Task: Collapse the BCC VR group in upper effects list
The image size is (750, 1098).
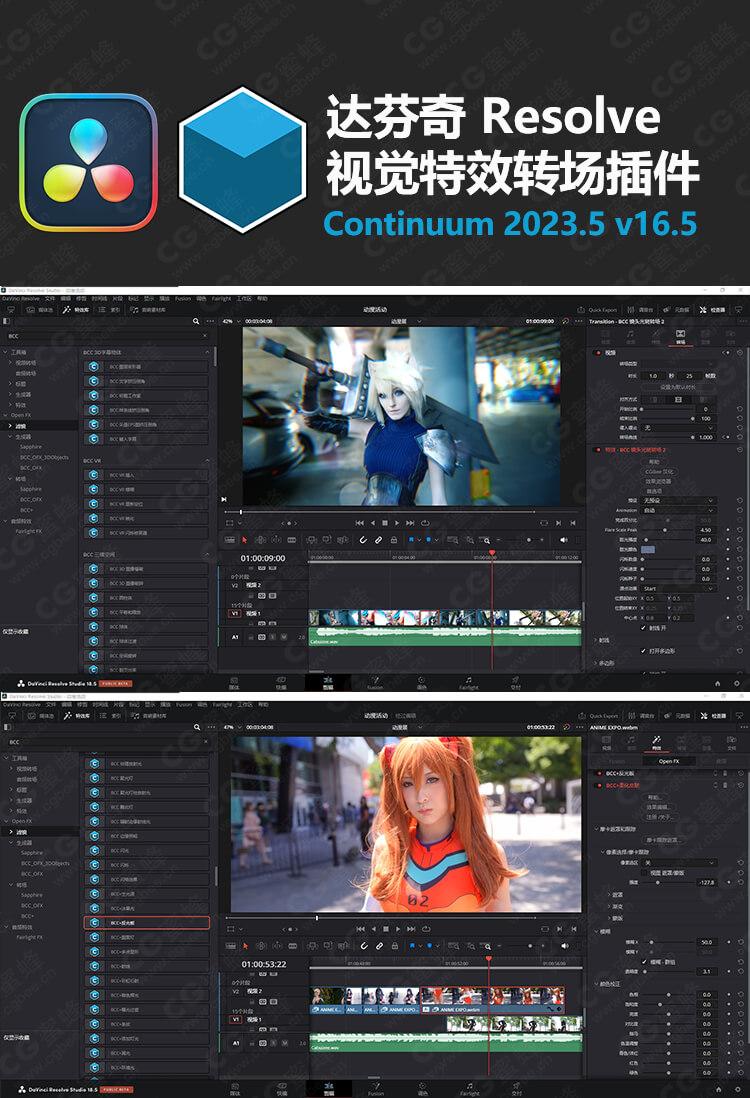Action: pos(207,460)
